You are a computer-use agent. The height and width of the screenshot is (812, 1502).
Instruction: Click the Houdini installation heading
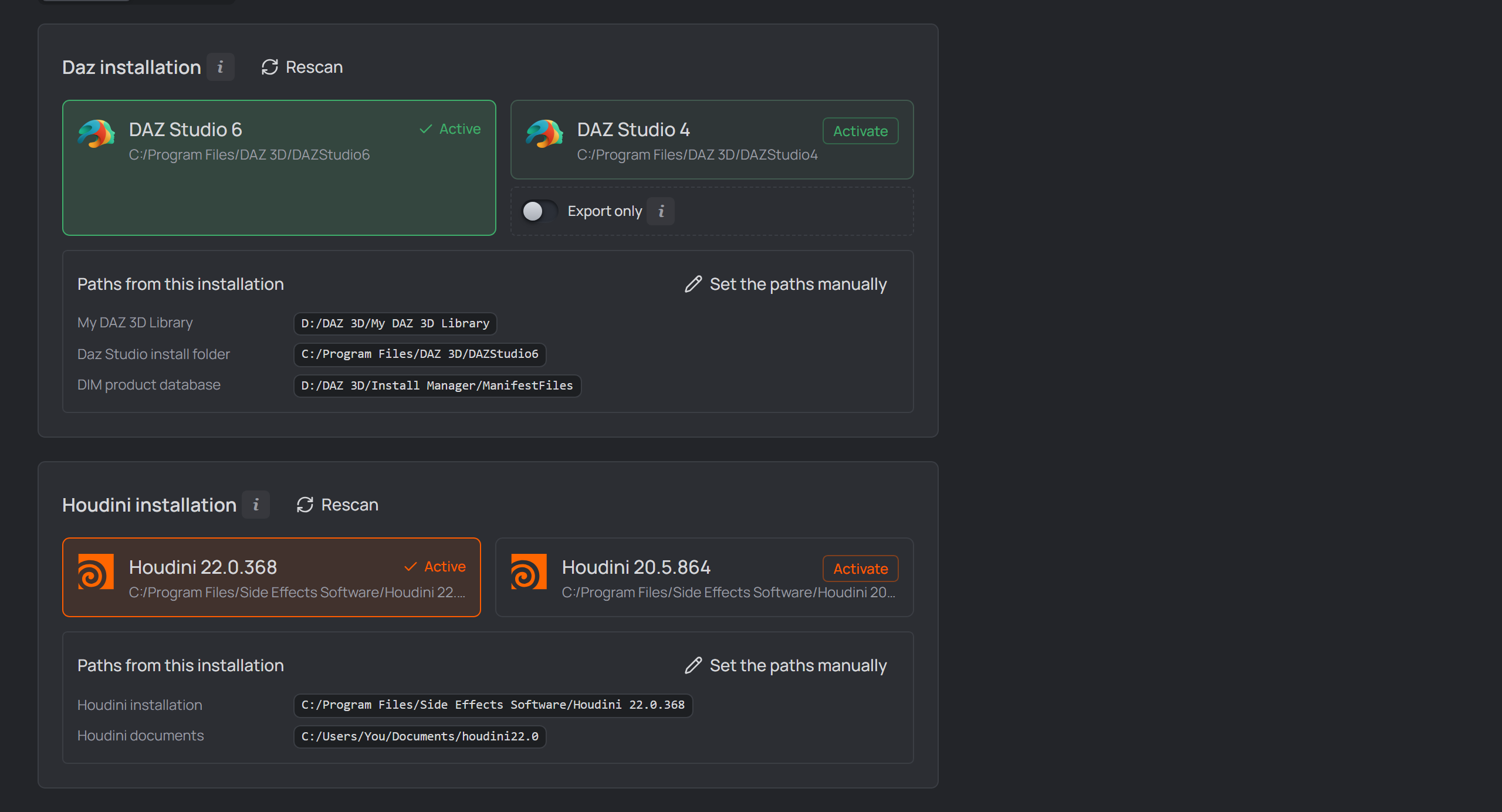[x=149, y=505]
